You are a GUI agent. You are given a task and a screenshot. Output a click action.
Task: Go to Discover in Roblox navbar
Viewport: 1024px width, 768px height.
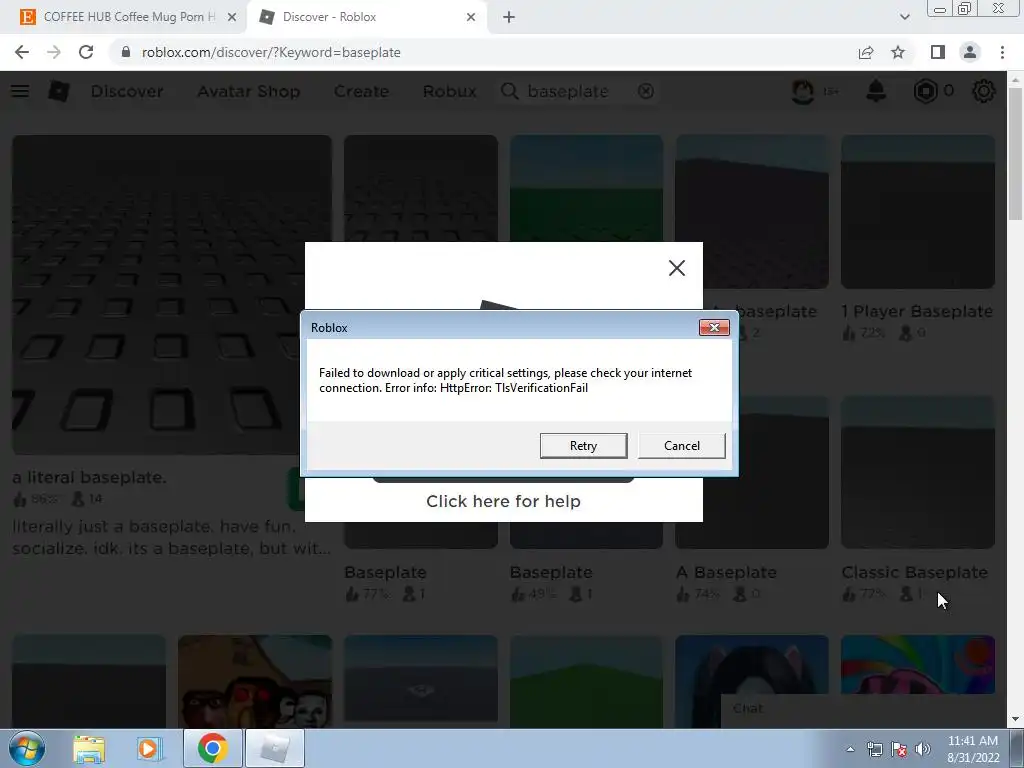click(x=127, y=91)
